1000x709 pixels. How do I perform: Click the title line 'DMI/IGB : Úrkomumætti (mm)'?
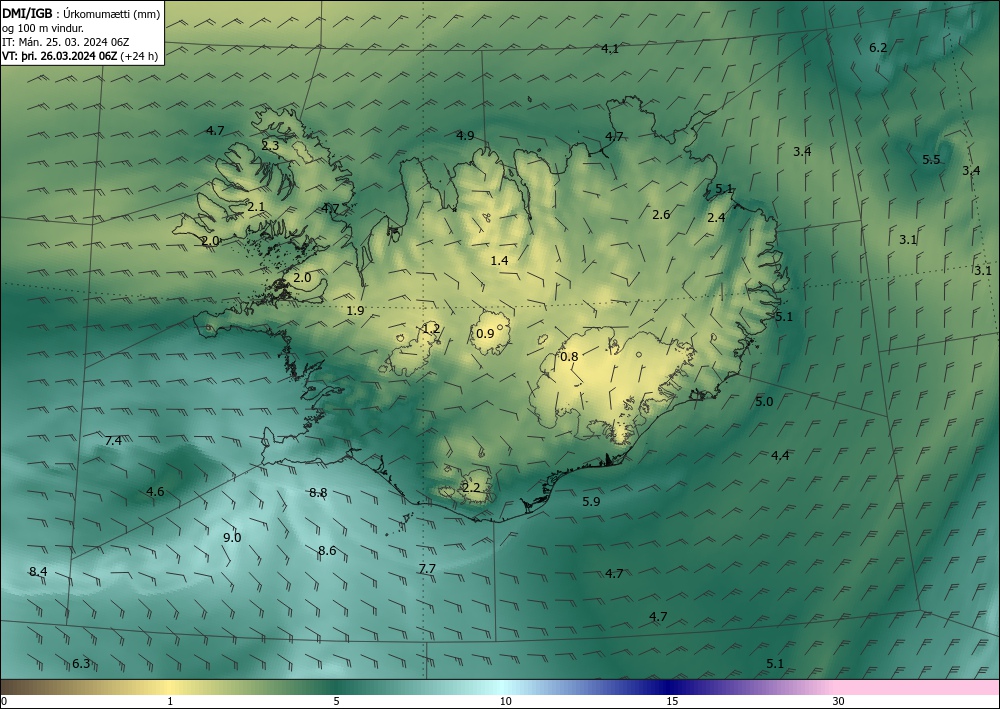(81, 13)
